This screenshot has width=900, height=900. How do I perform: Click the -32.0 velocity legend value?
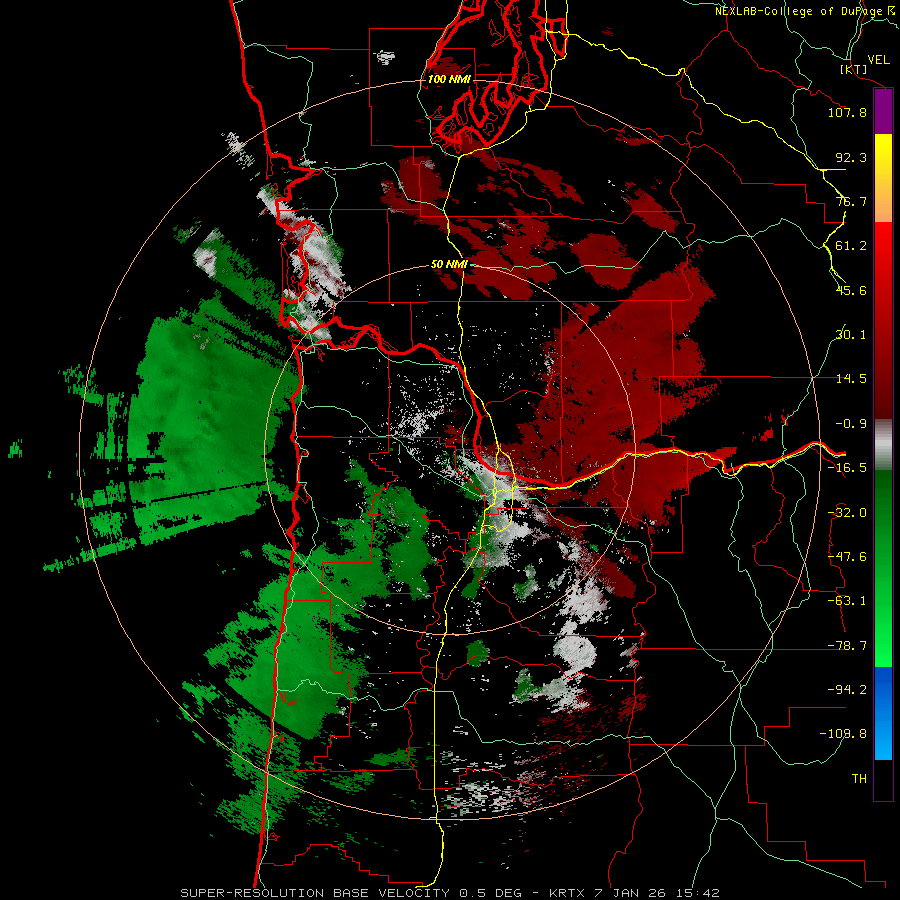pos(847,513)
